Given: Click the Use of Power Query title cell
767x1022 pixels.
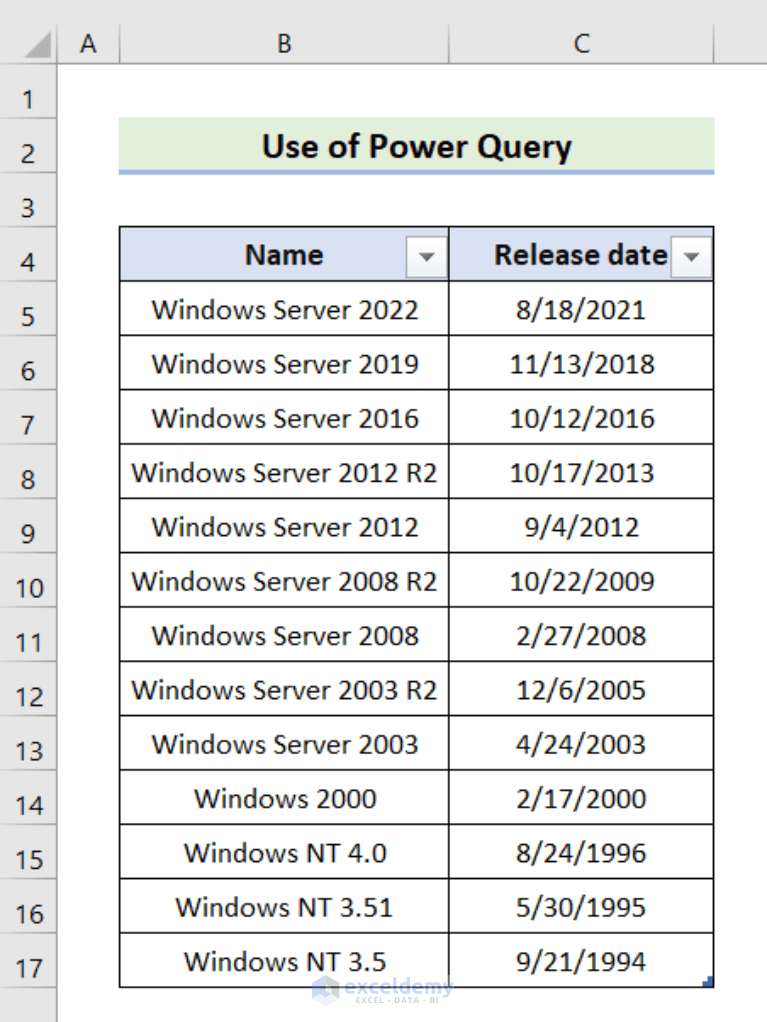Looking at the screenshot, I should point(415,147).
